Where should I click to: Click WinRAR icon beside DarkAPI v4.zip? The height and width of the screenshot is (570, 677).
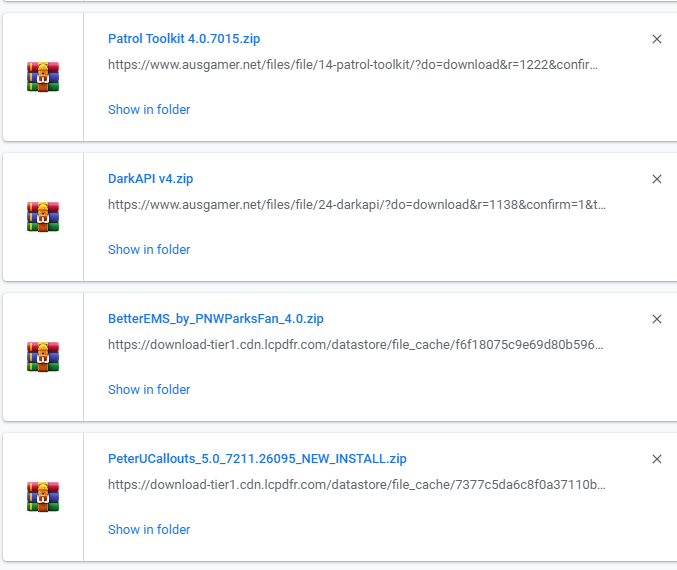point(43,217)
